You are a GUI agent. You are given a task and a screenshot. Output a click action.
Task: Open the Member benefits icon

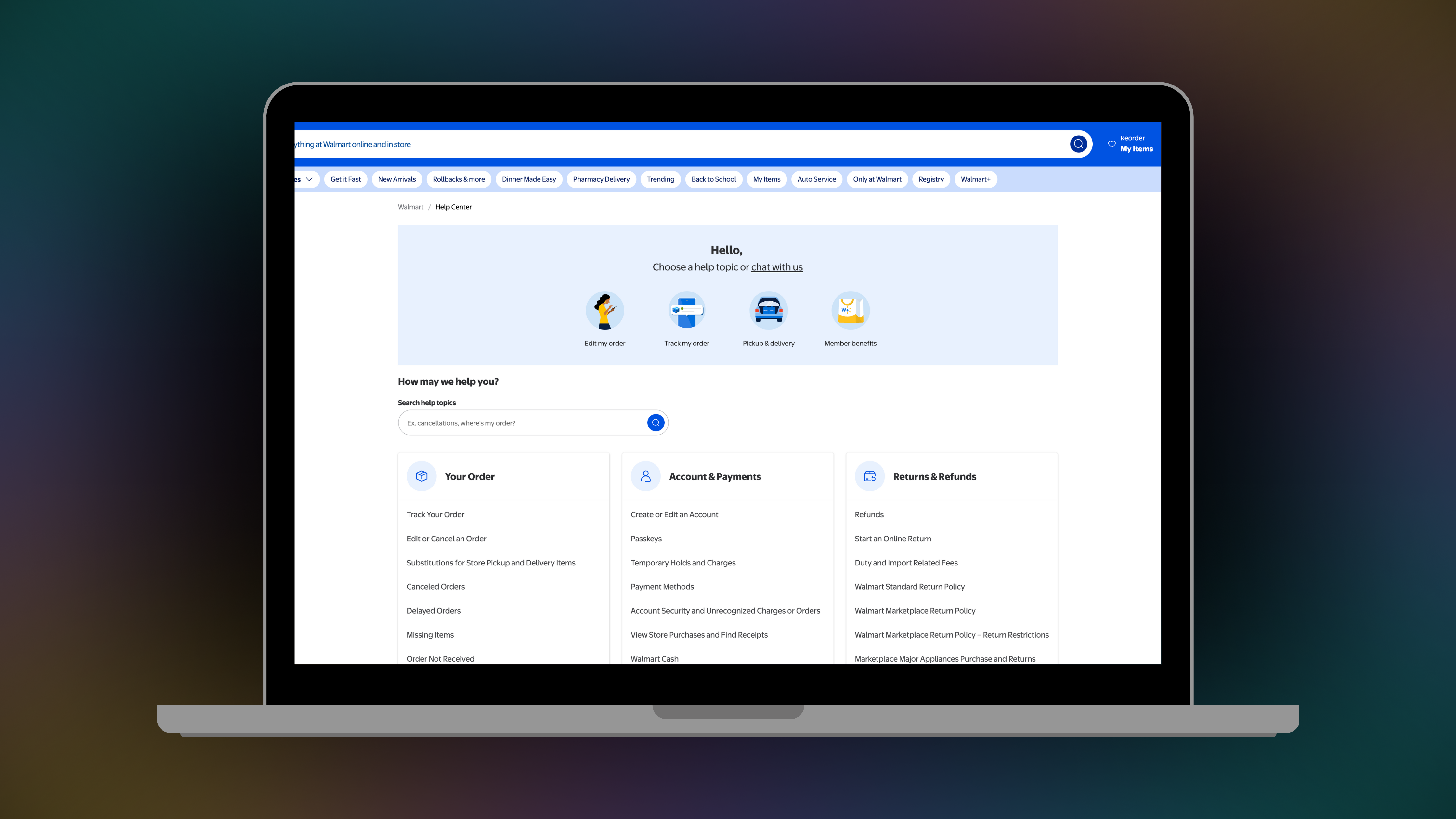point(850,310)
